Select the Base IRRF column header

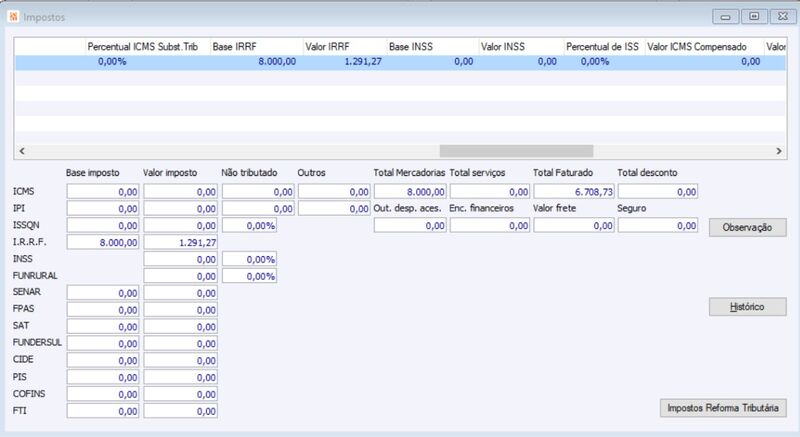tap(257, 46)
